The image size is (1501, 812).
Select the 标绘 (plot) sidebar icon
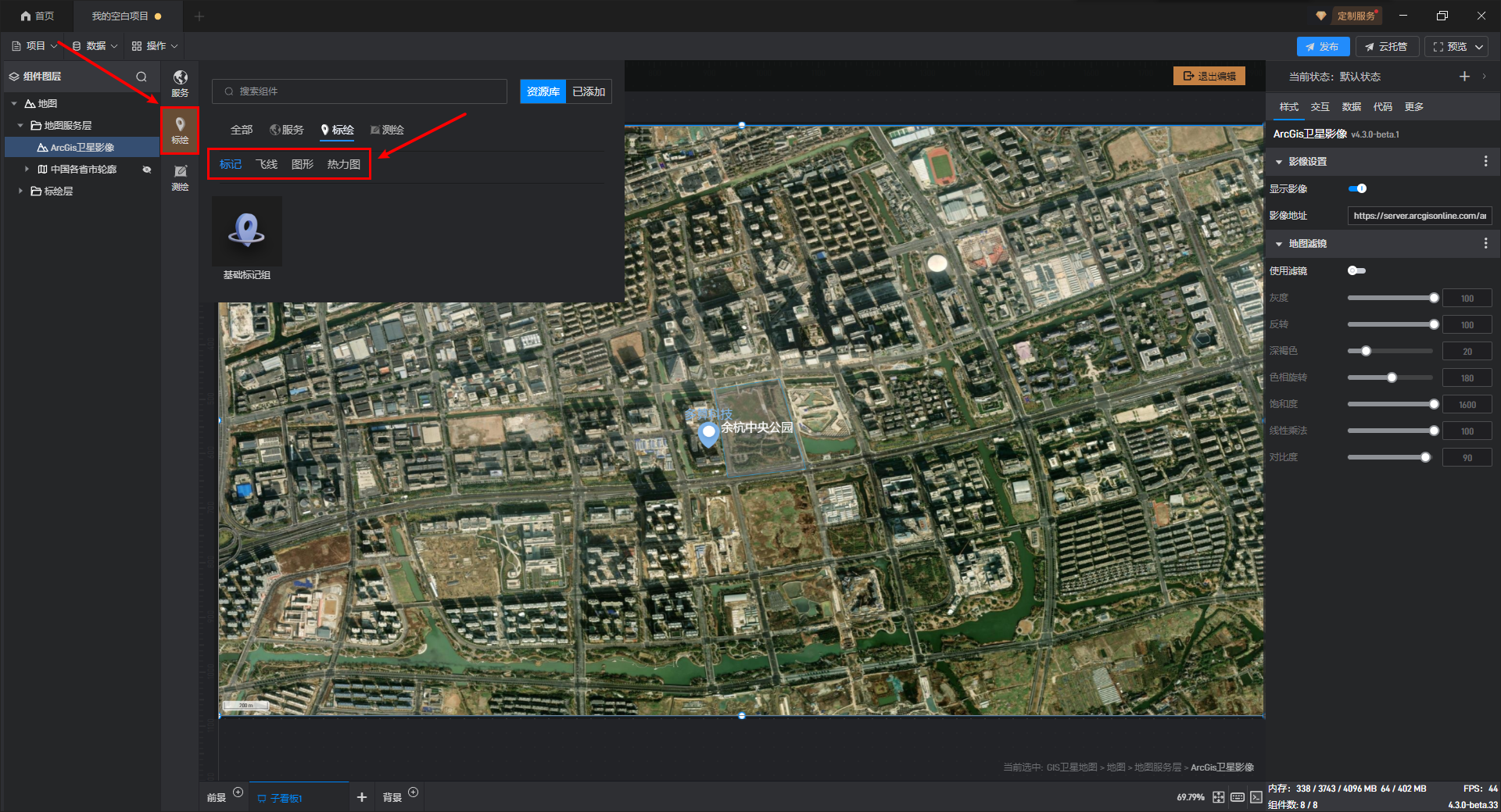point(180,130)
